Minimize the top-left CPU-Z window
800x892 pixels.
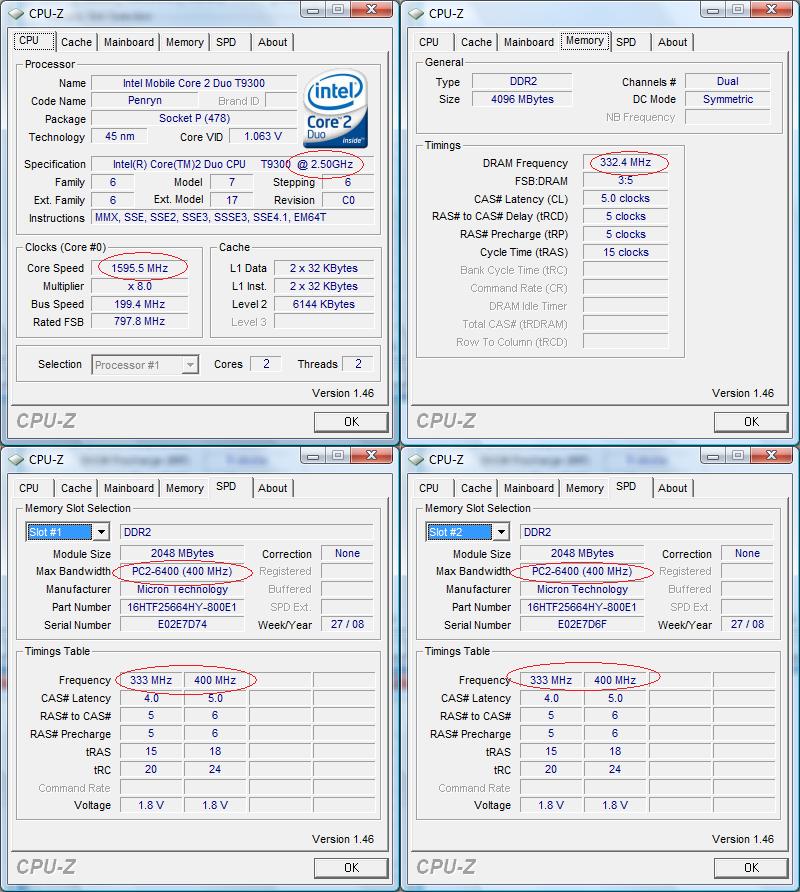[312, 10]
